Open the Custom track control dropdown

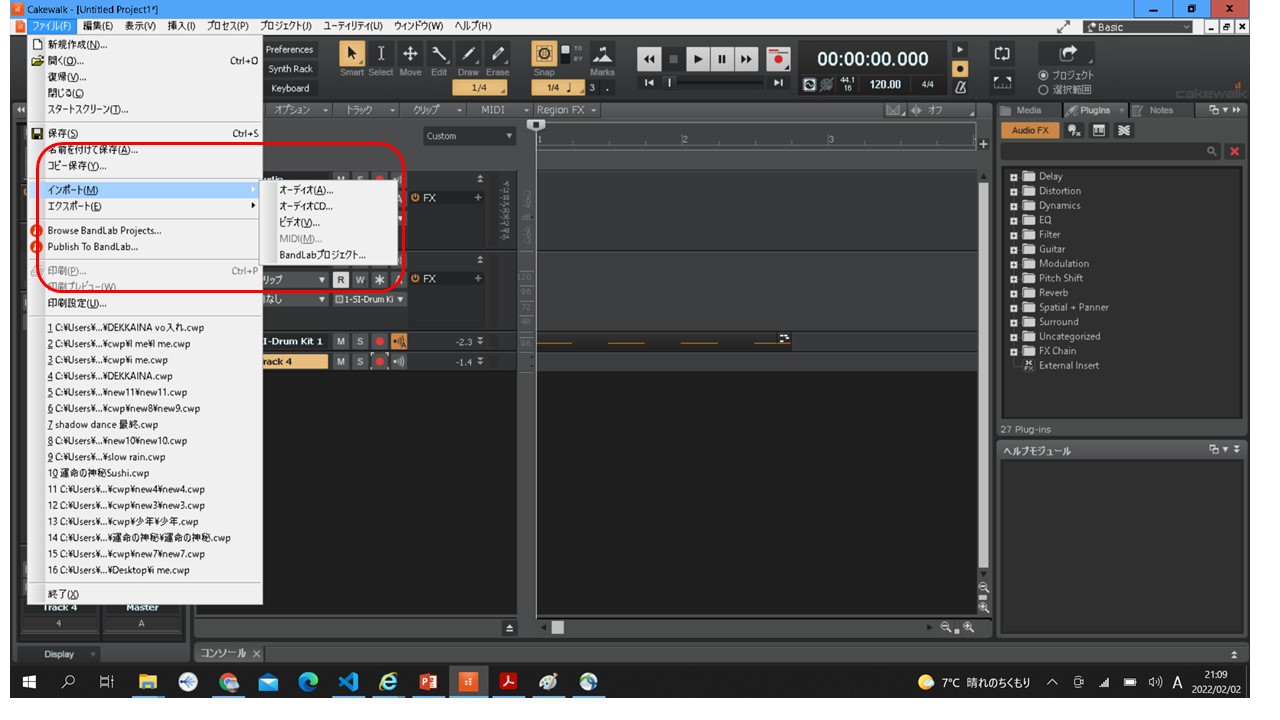(468, 136)
